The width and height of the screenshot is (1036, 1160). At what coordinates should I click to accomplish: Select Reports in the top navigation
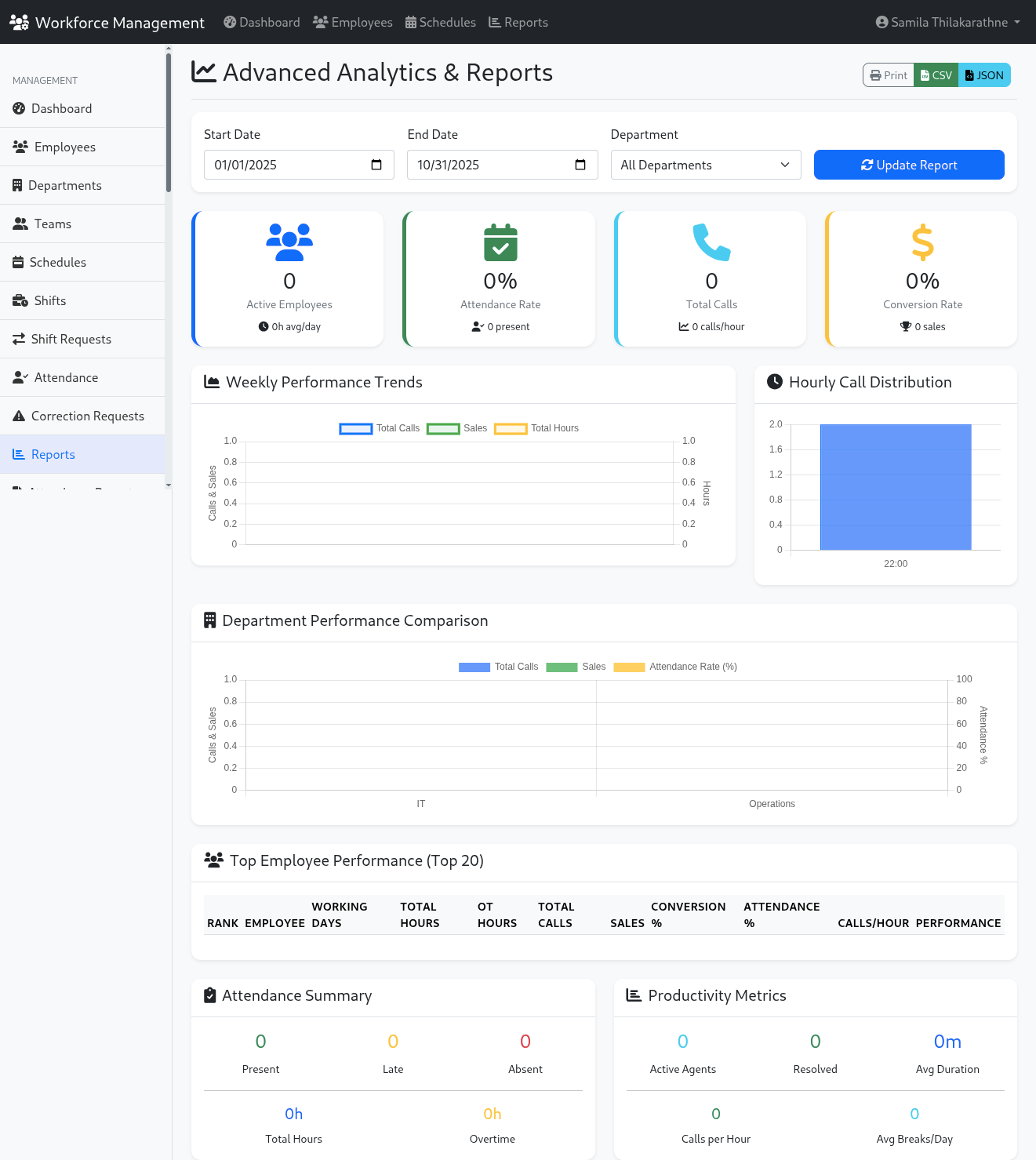pyautogui.click(x=518, y=22)
